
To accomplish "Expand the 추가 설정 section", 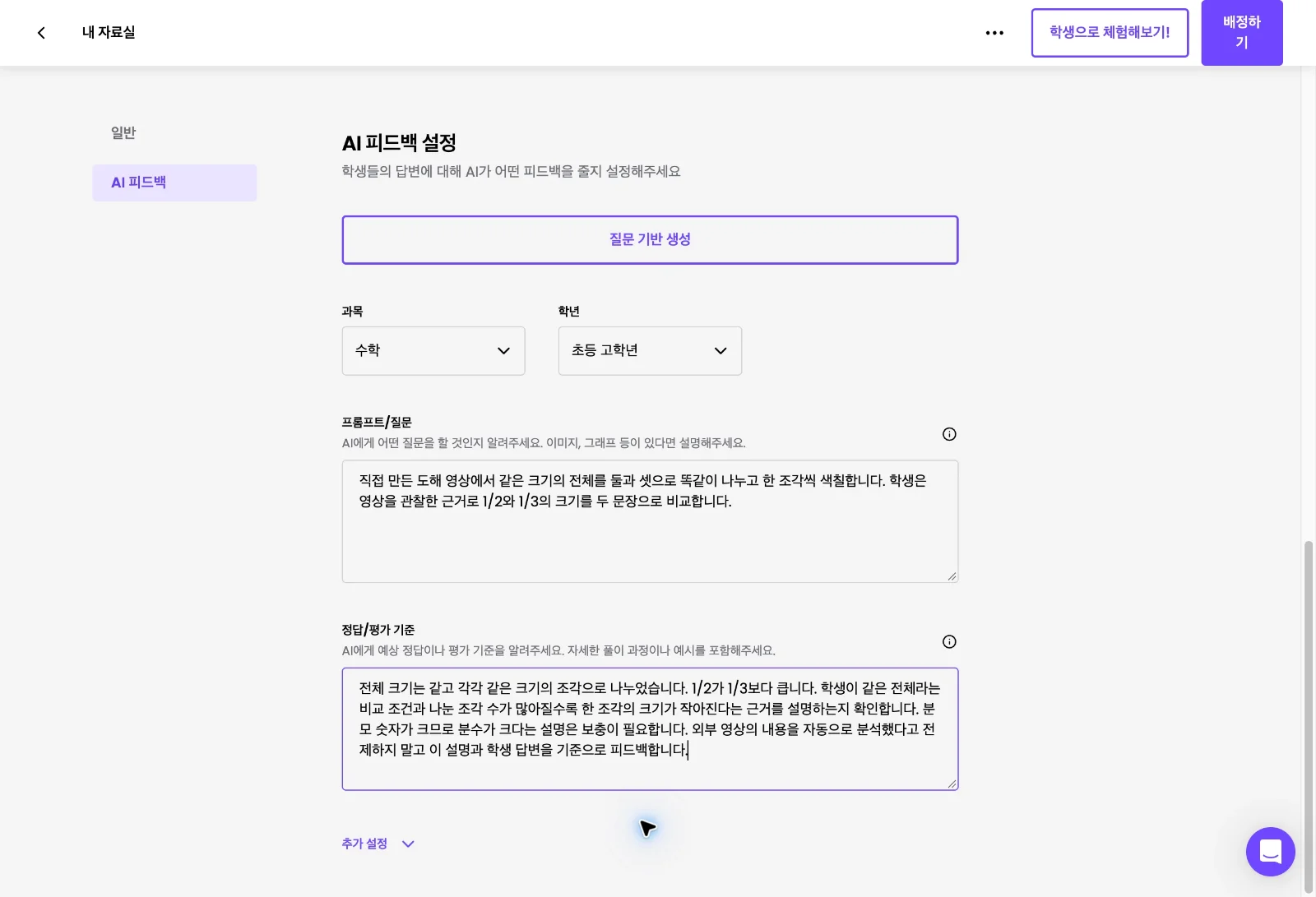I will (x=378, y=844).
